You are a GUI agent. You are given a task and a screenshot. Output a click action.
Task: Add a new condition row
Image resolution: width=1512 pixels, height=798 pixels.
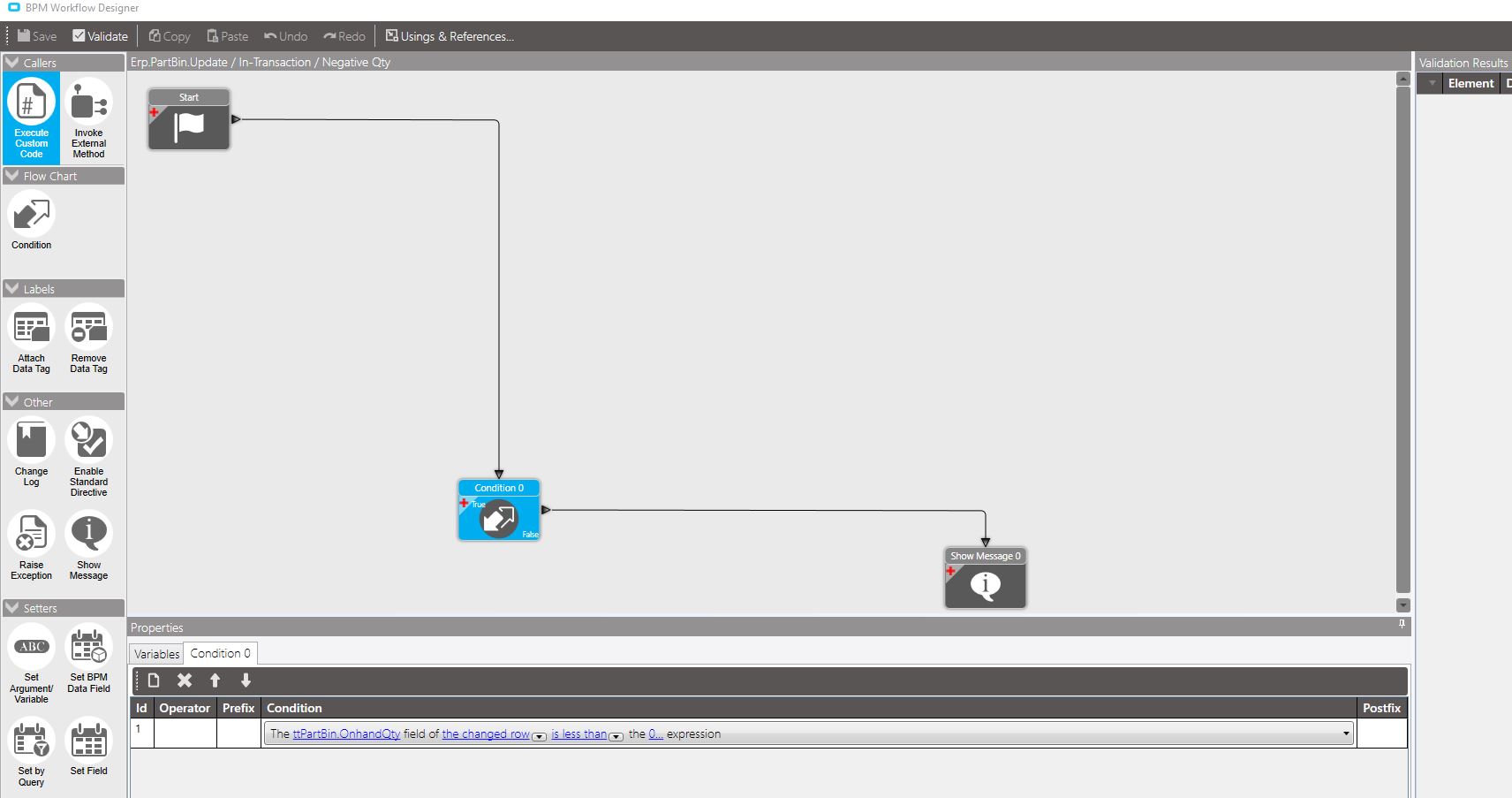click(x=154, y=680)
